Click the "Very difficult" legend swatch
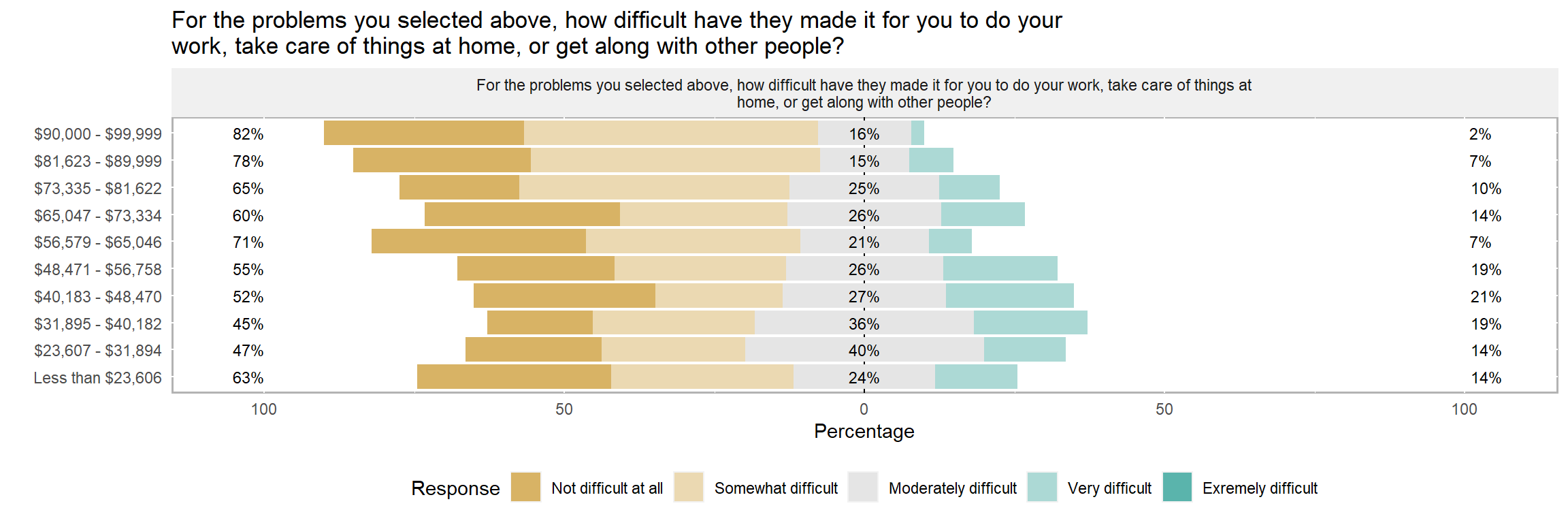Viewport: 1568px width, 523px height. pos(1042,487)
